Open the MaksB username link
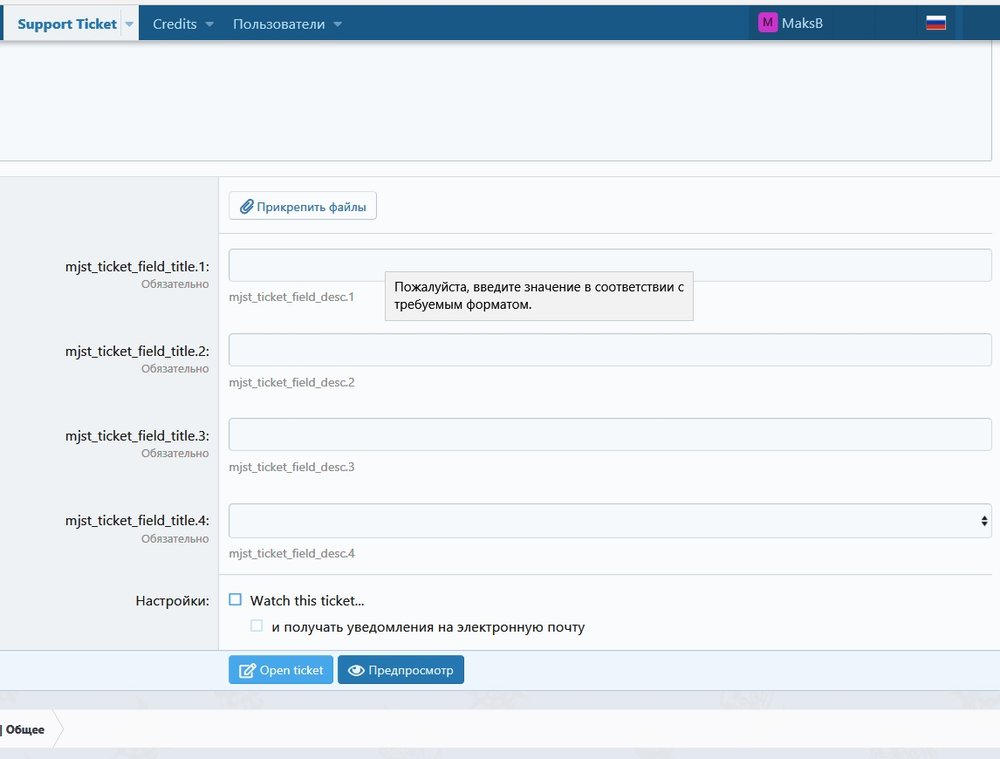Screen dimensions: 1000x759 [804, 23]
